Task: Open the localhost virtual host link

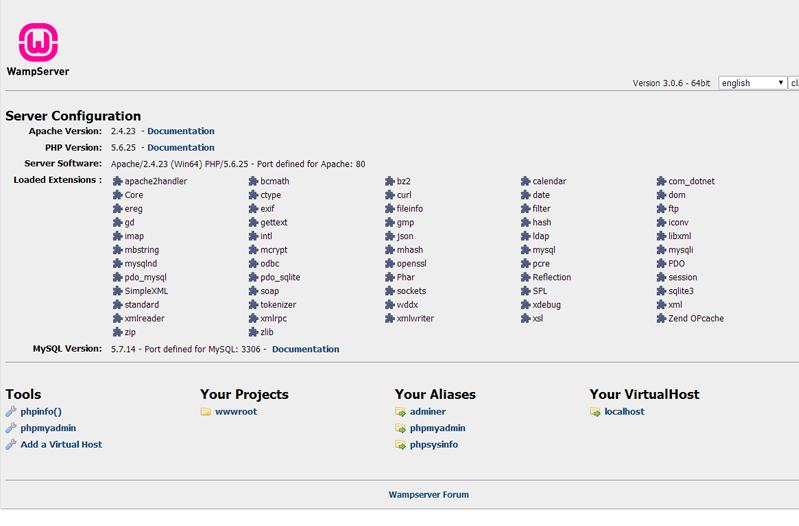Action: click(x=624, y=411)
